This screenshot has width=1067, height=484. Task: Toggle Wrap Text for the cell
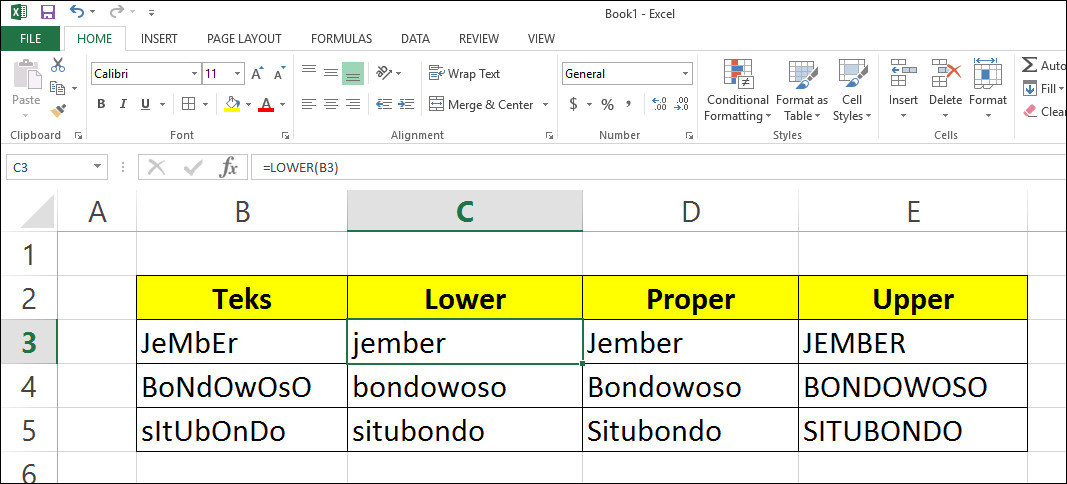[x=464, y=74]
